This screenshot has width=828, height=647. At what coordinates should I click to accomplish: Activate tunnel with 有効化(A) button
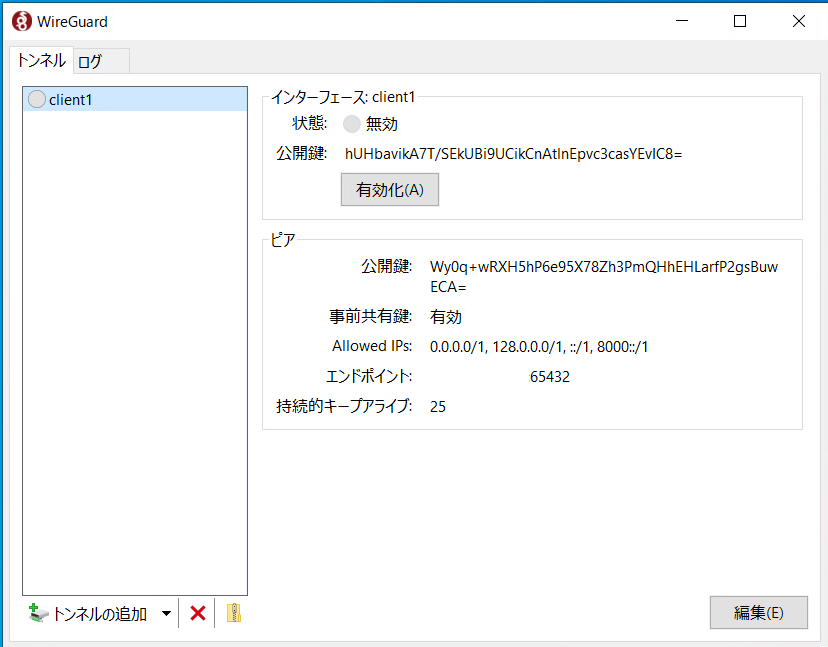pos(390,190)
